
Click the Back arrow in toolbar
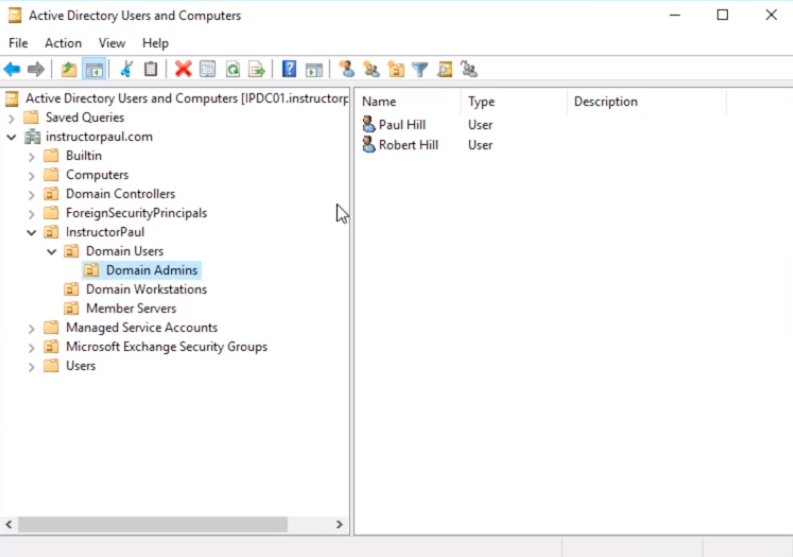pyautogui.click(x=12, y=69)
